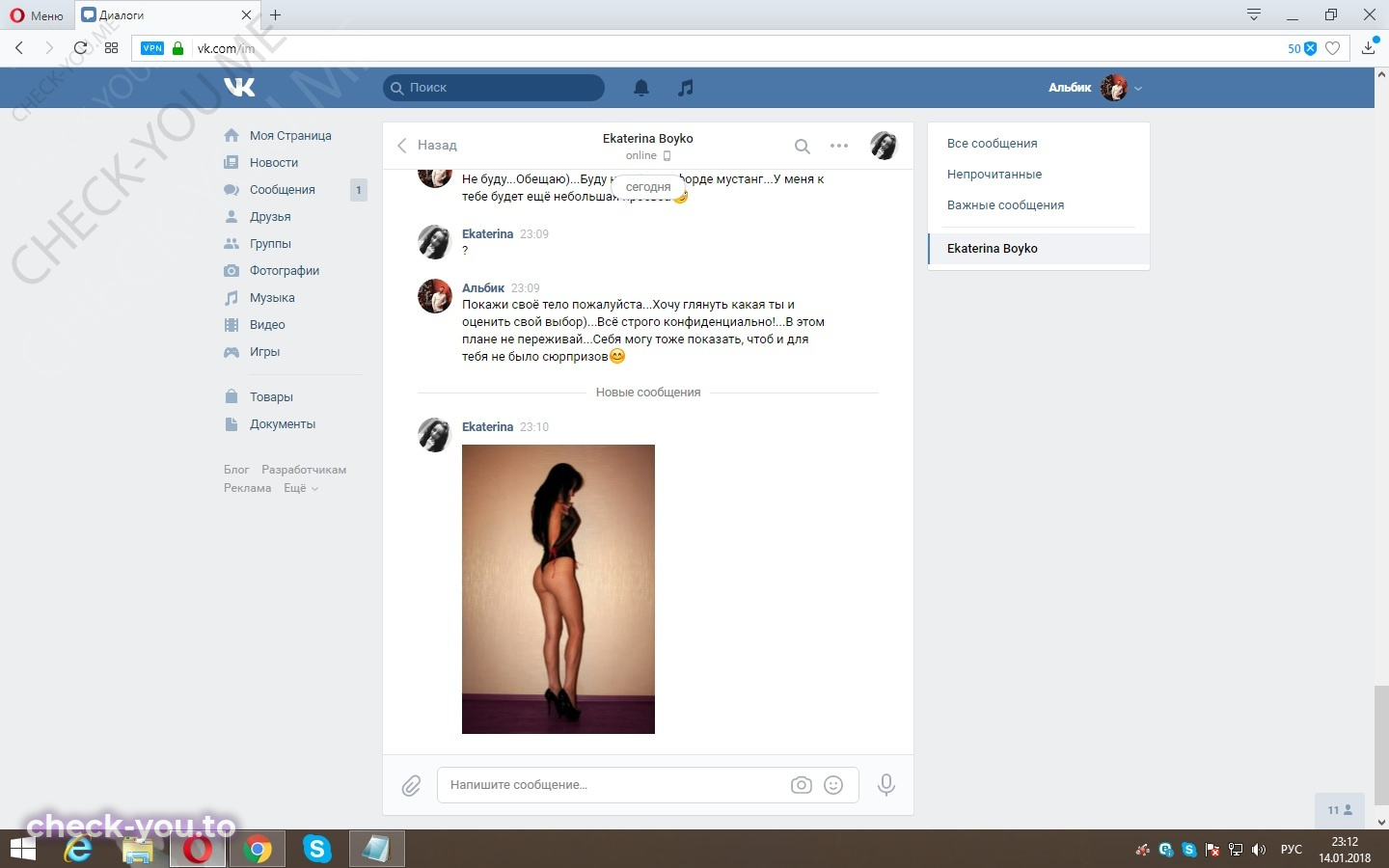The image size is (1389, 868).
Task: Open Сообщения in left sidebar
Action: [x=283, y=190]
